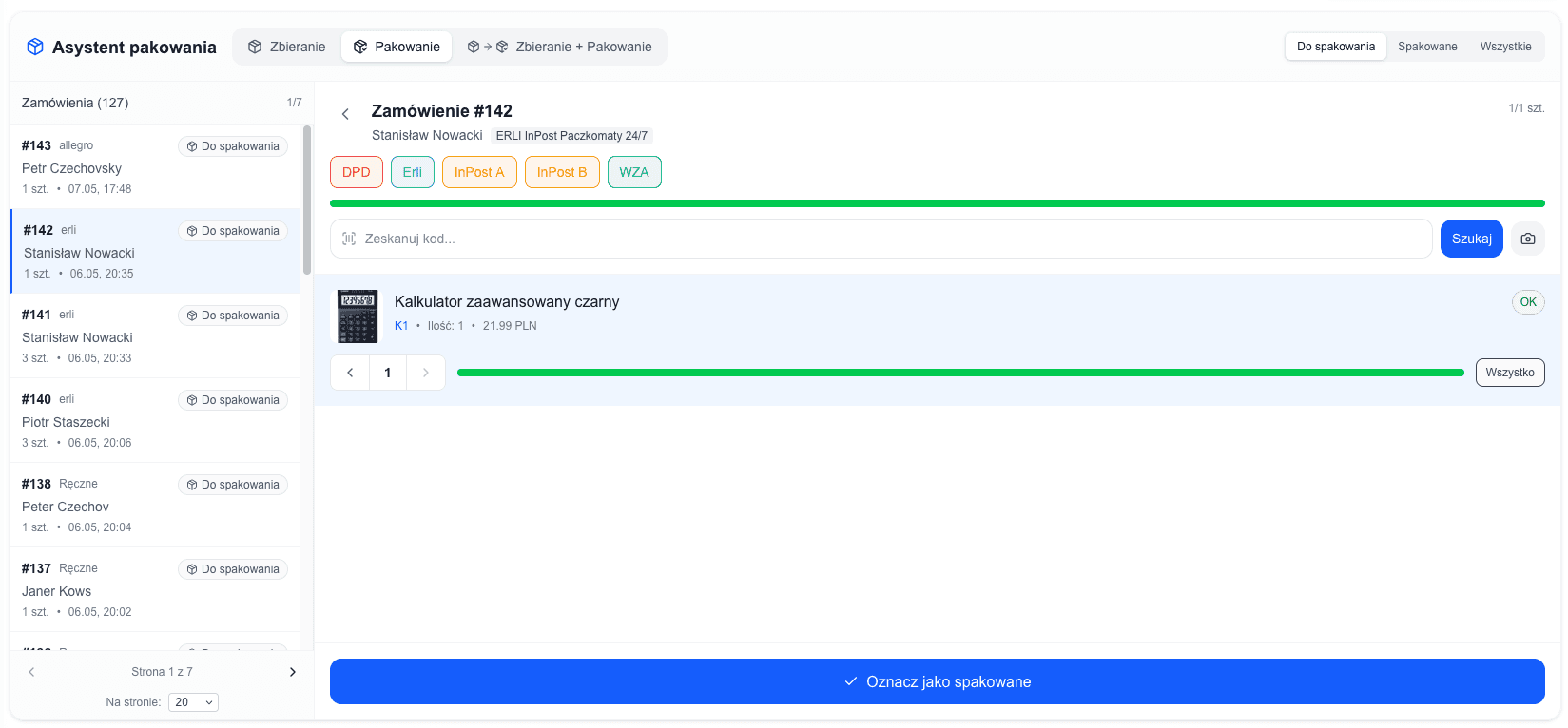Image resolution: width=1568 pixels, height=728 pixels.
Task: Click the 1/1 szt. counter
Action: click(1526, 108)
